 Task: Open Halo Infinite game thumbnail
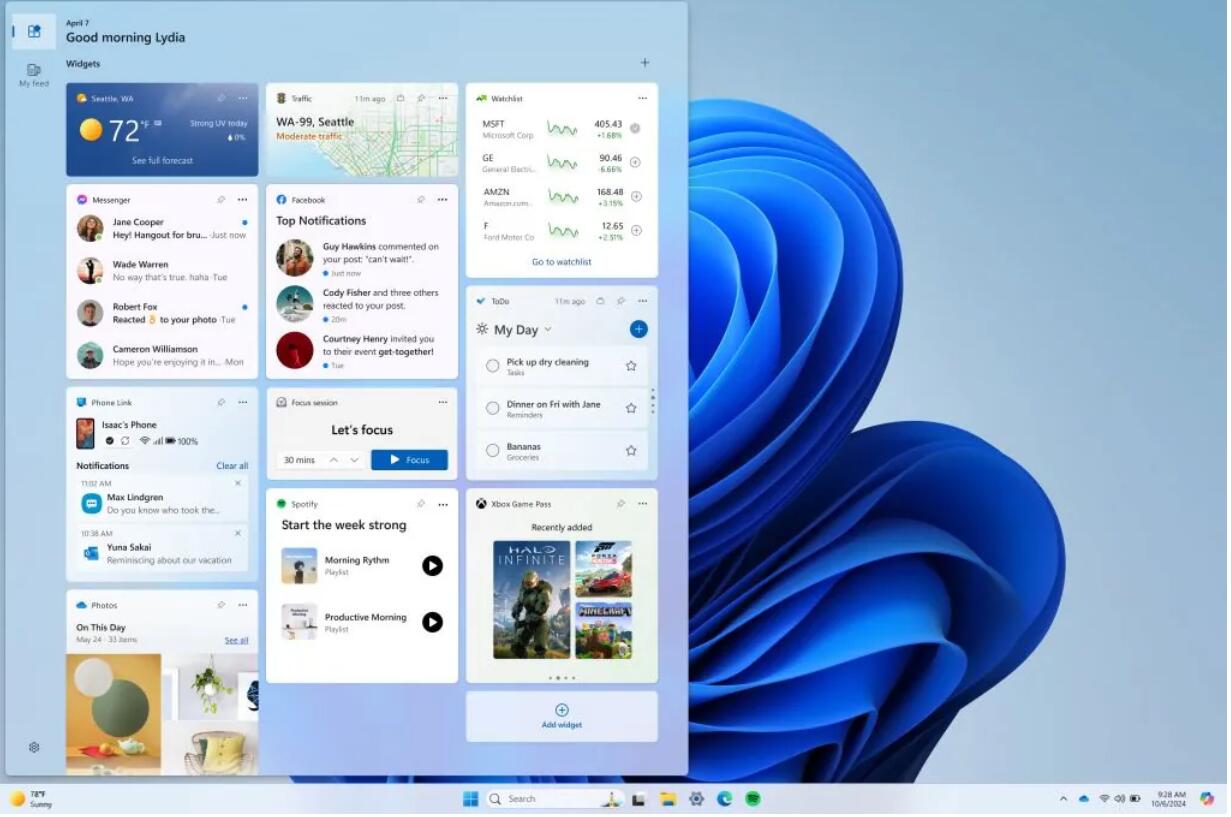tap(534, 601)
